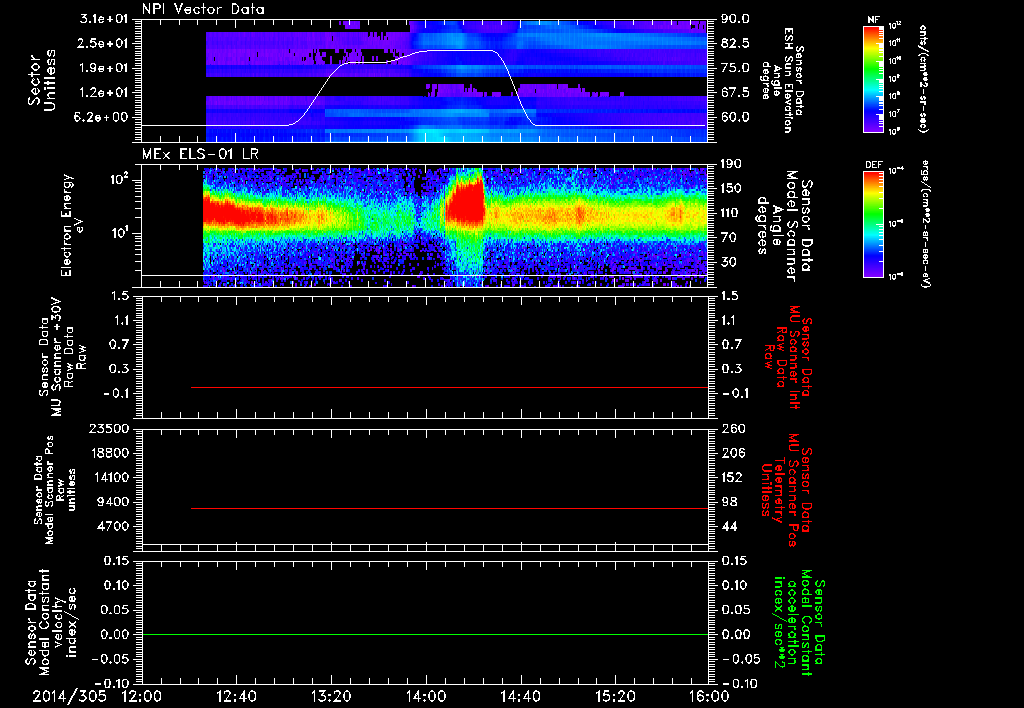
Task: Click the DEF color scale bar
Action: [x=873, y=224]
